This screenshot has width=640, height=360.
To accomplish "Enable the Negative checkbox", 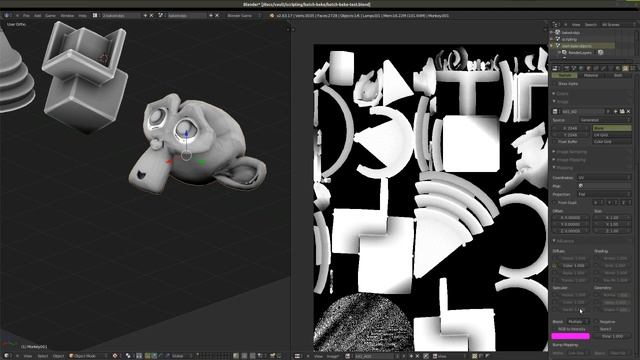I will (596, 322).
